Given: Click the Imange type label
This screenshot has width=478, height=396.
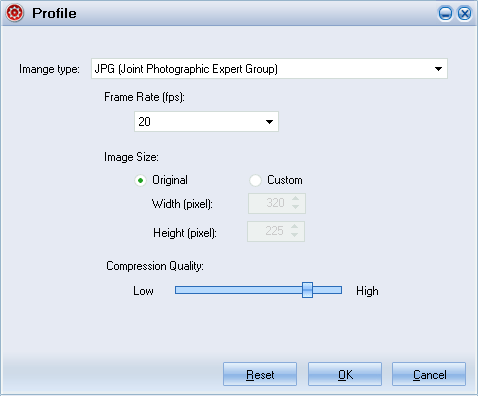Looking at the screenshot, I should (49, 69).
